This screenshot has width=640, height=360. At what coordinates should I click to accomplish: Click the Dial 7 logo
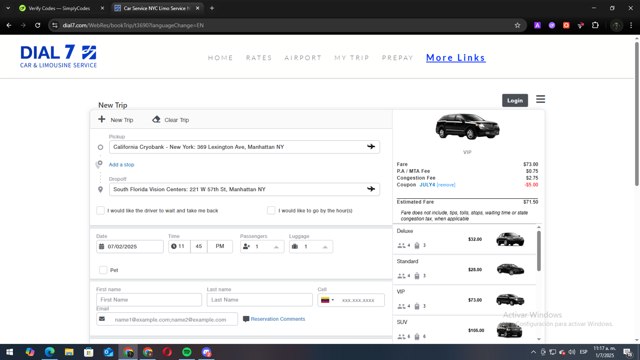click(x=58, y=56)
